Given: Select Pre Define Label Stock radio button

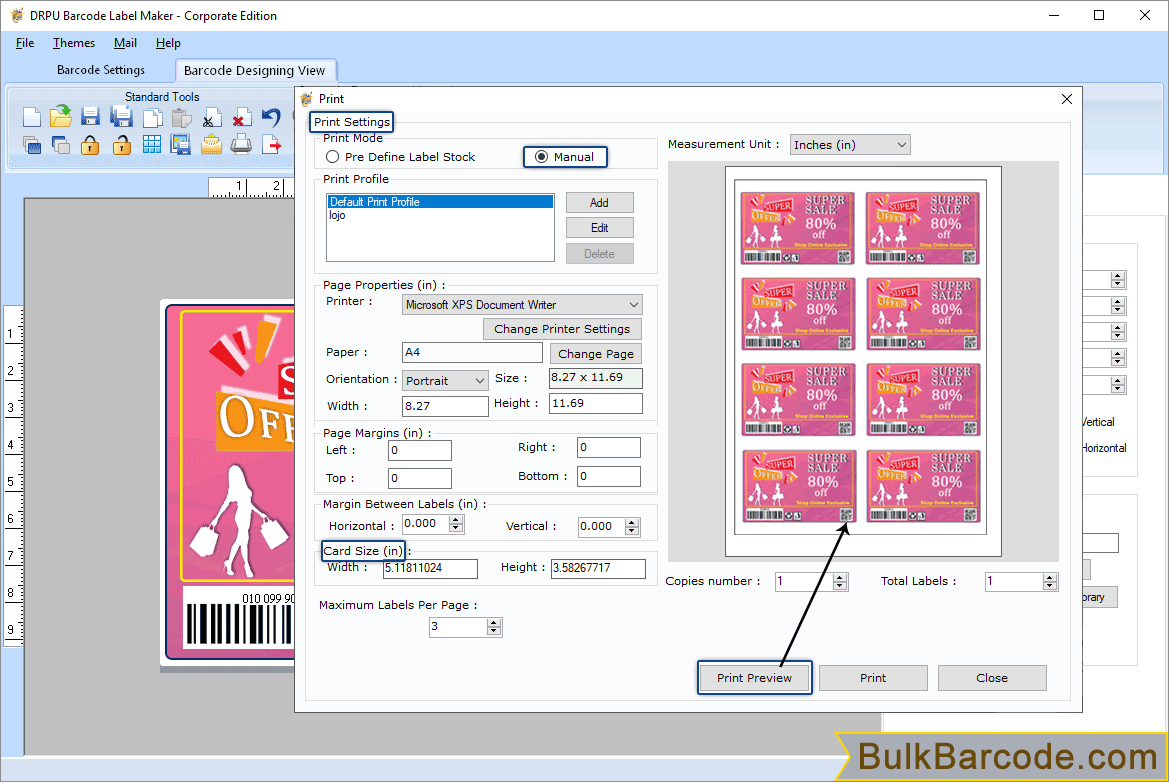Looking at the screenshot, I should pyautogui.click(x=333, y=157).
